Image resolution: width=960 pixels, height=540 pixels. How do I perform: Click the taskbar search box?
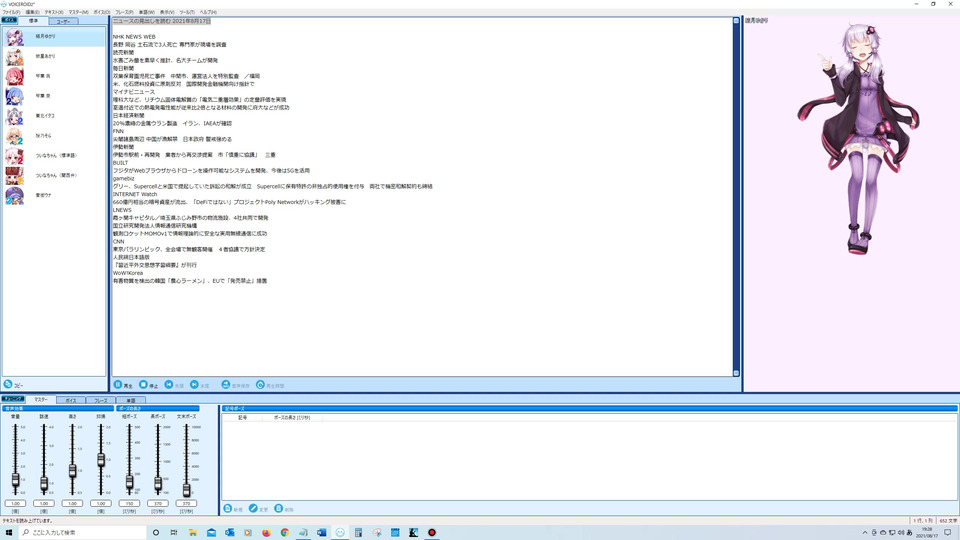click(x=83, y=533)
